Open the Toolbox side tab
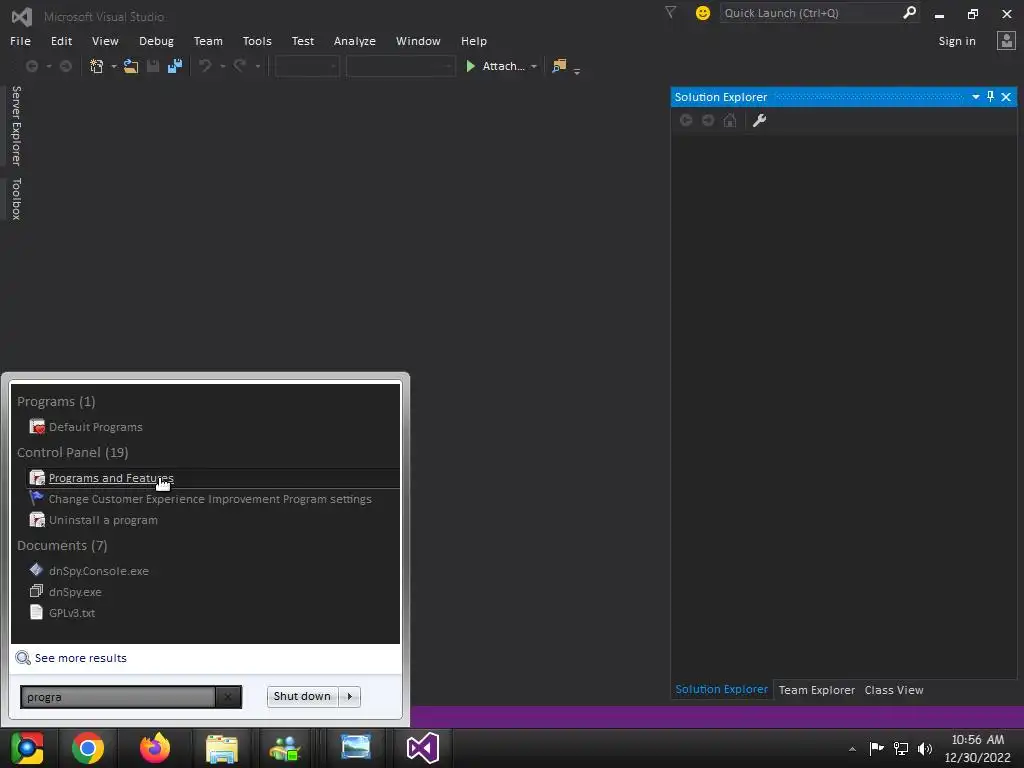 [16, 199]
